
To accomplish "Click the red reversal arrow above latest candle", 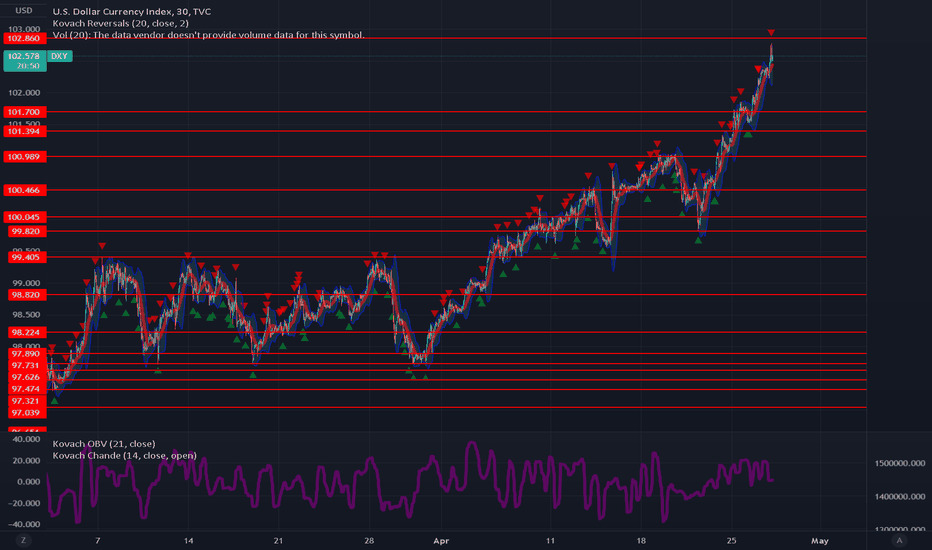I will pyautogui.click(x=771, y=32).
